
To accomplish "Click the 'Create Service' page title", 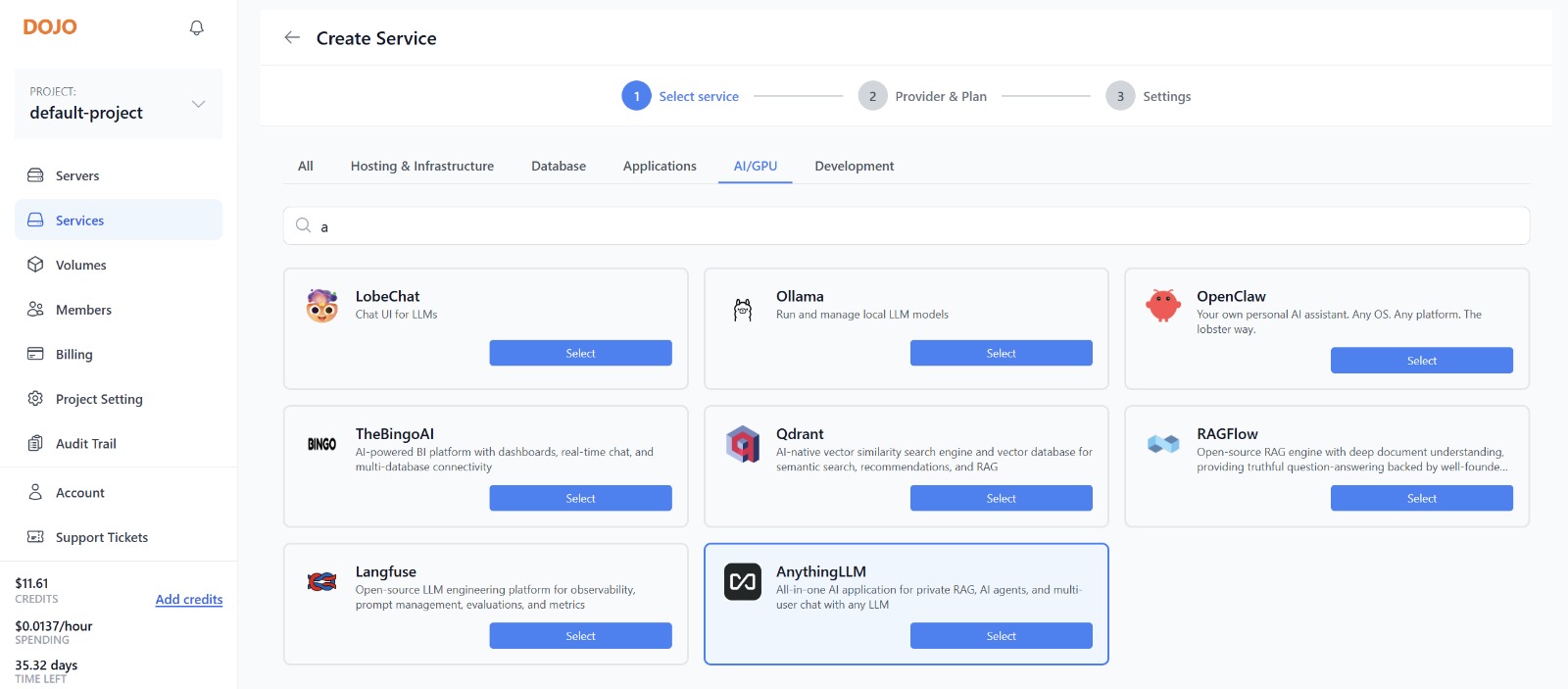I will point(376,38).
